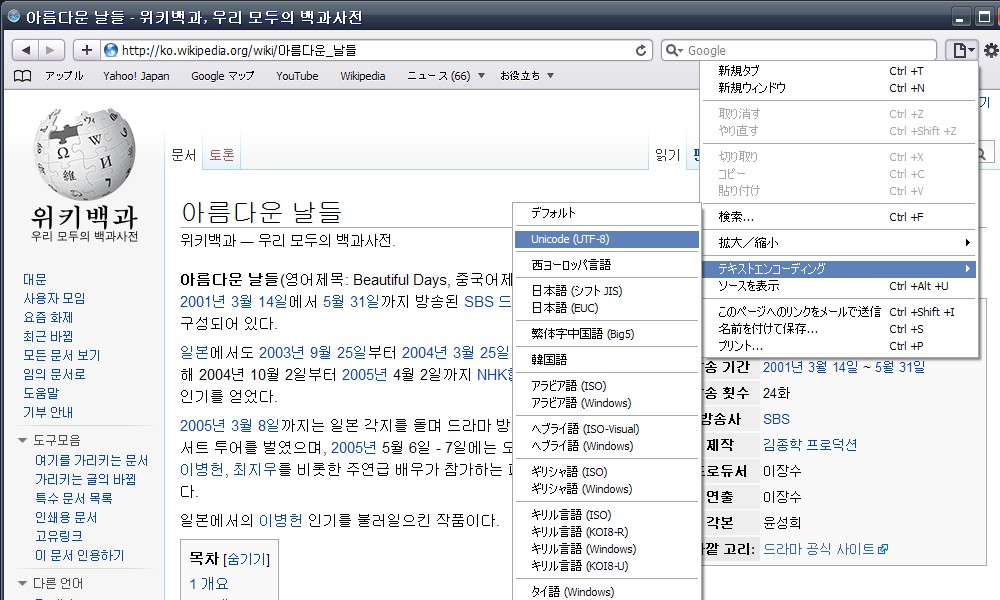Select Unicode (UTF-8) encoding

point(607,239)
